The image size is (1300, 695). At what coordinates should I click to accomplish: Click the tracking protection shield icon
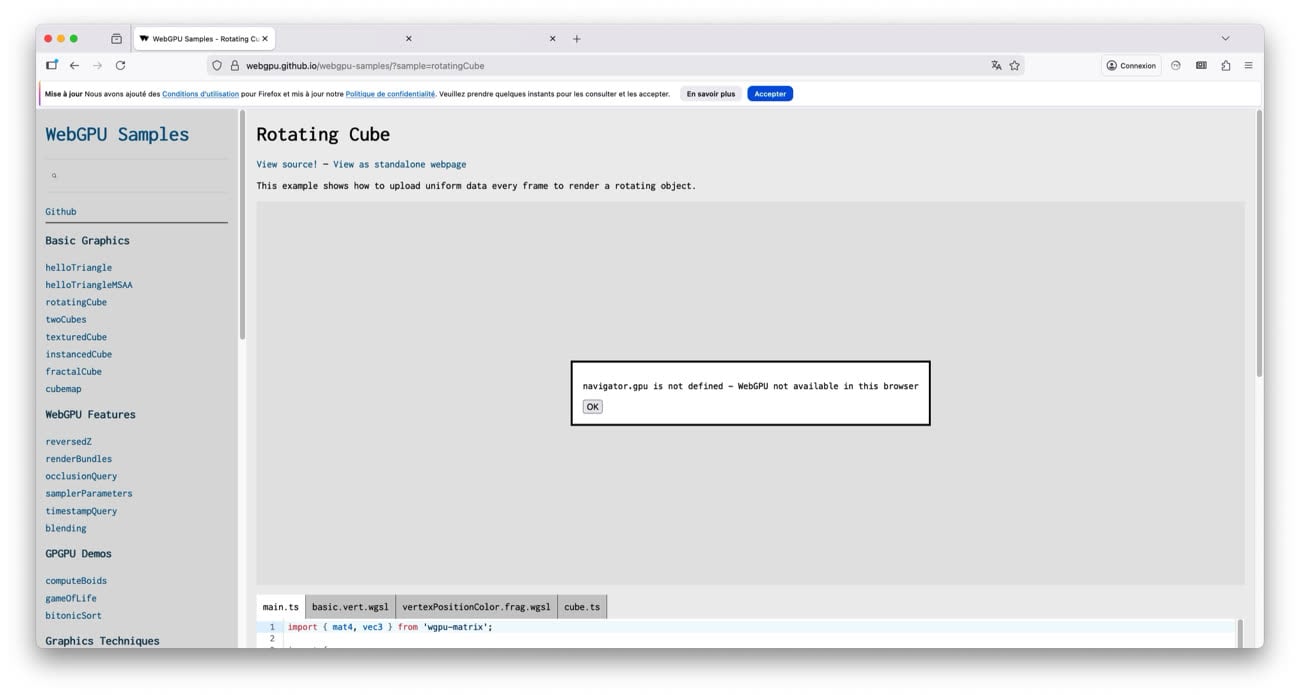pyautogui.click(x=217, y=66)
